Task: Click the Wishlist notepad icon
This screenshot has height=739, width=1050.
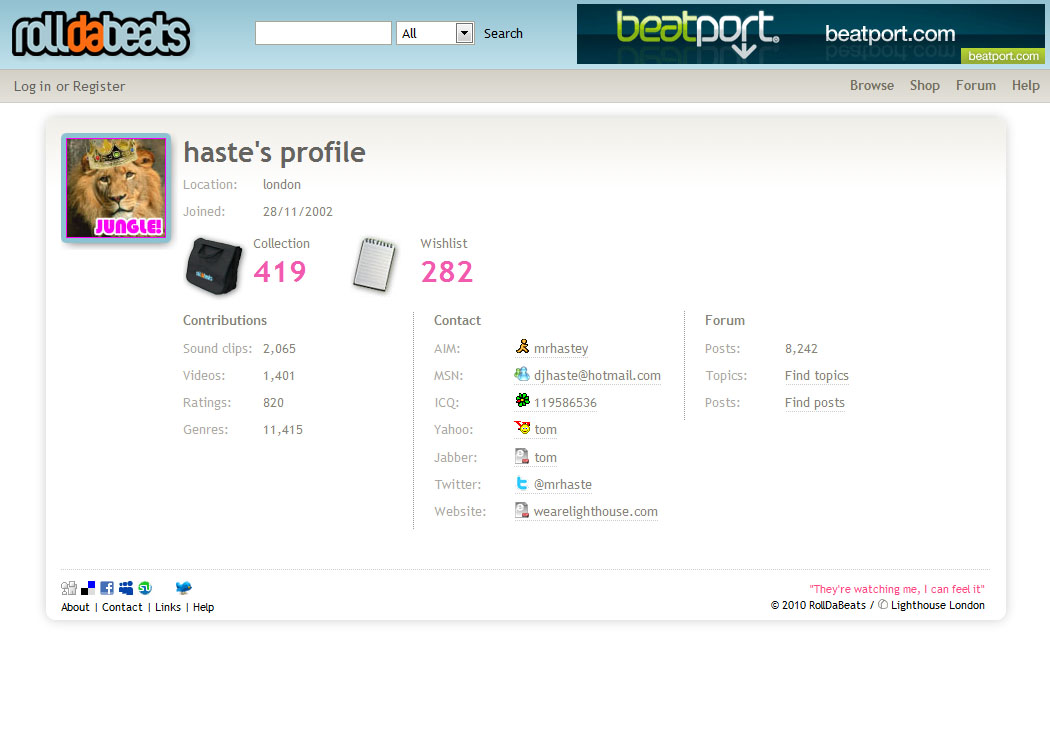Action: coord(375,265)
